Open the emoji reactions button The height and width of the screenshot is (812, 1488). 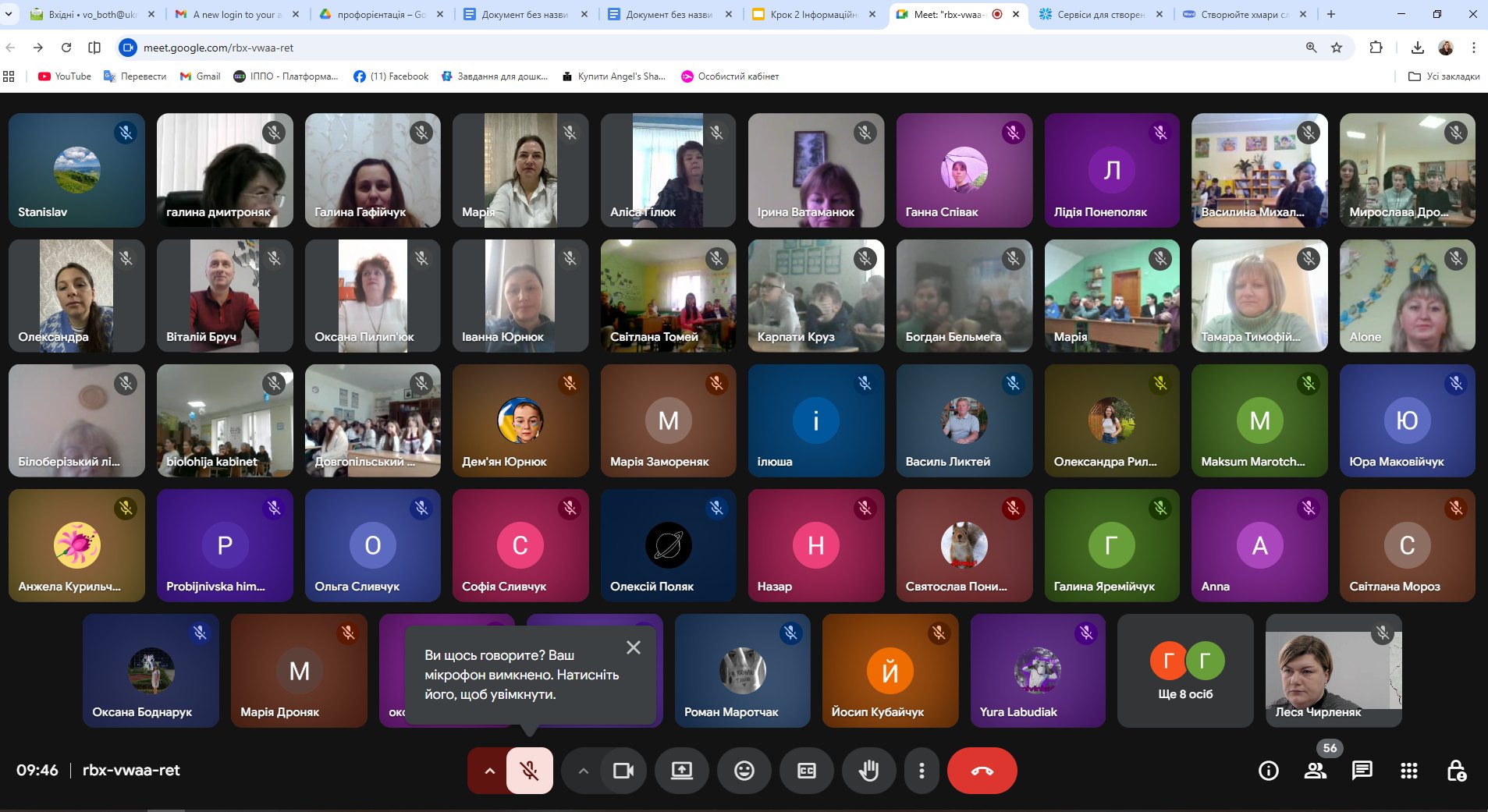pos(744,771)
